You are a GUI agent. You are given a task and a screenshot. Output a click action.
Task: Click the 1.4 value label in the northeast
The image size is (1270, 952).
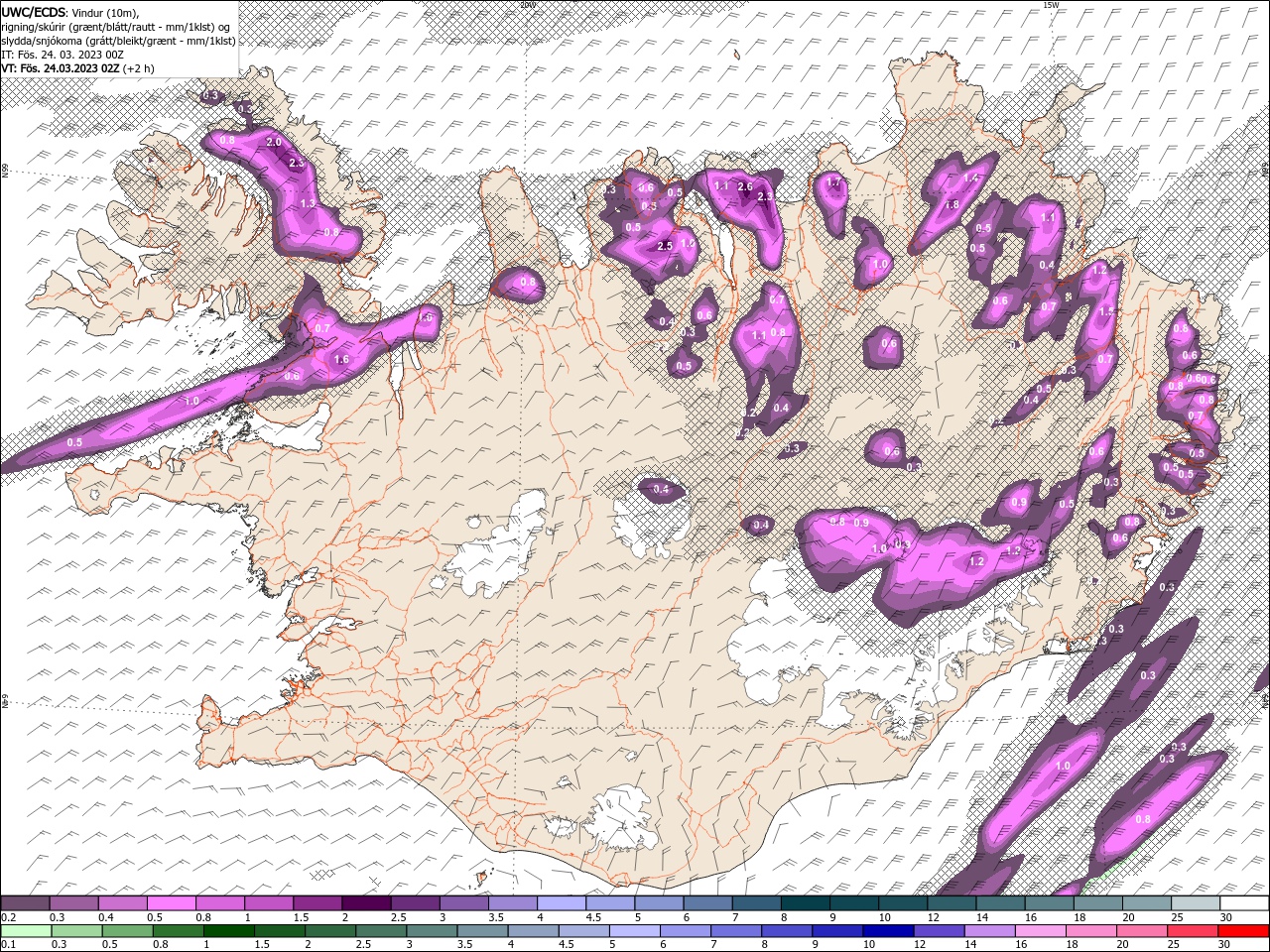pyautogui.click(x=971, y=178)
